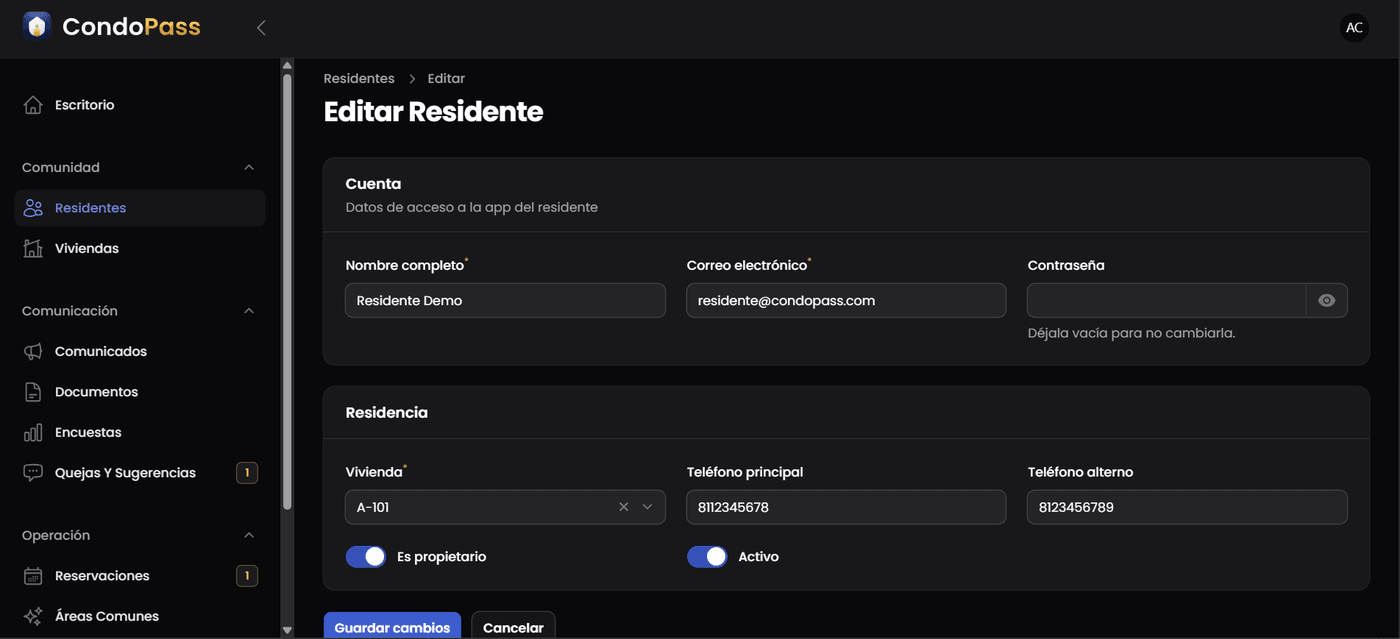Collapse the Comunidad sidebar group
This screenshot has width=1400, height=639.
(x=249, y=168)
